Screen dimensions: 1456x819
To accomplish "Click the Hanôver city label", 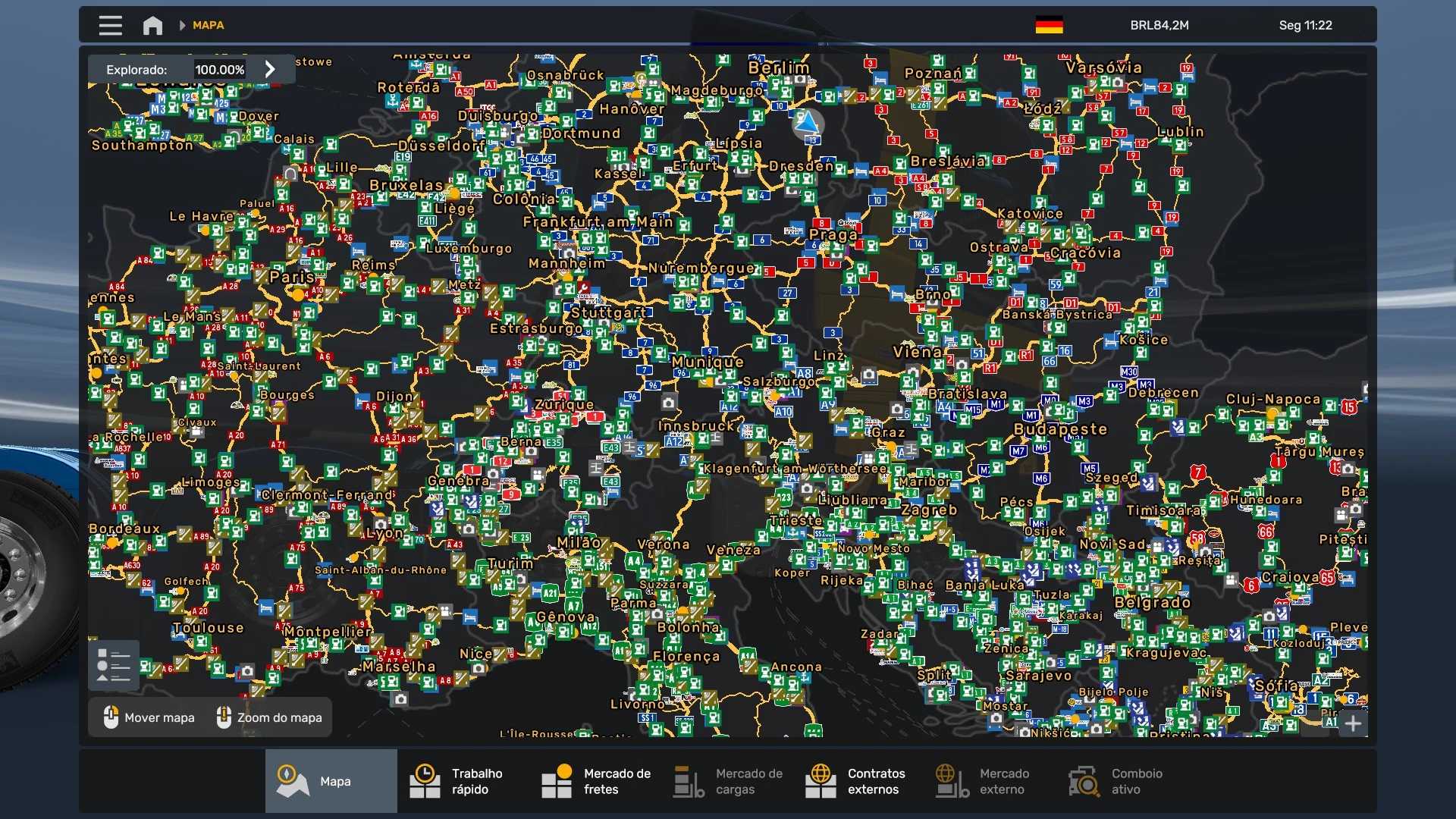I will (632, 109).
